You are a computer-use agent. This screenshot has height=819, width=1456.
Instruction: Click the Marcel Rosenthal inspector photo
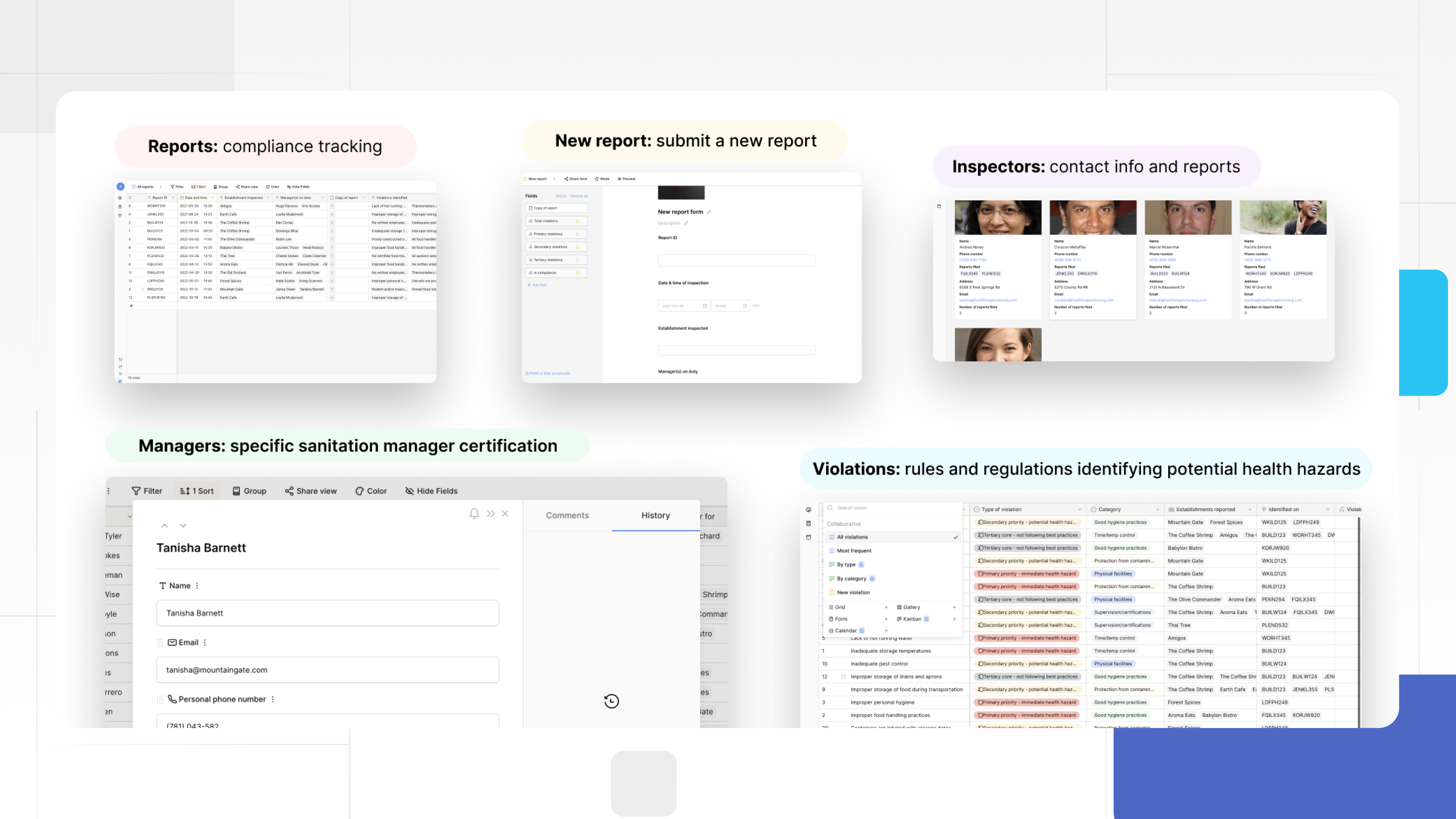tap(1188, 218)
